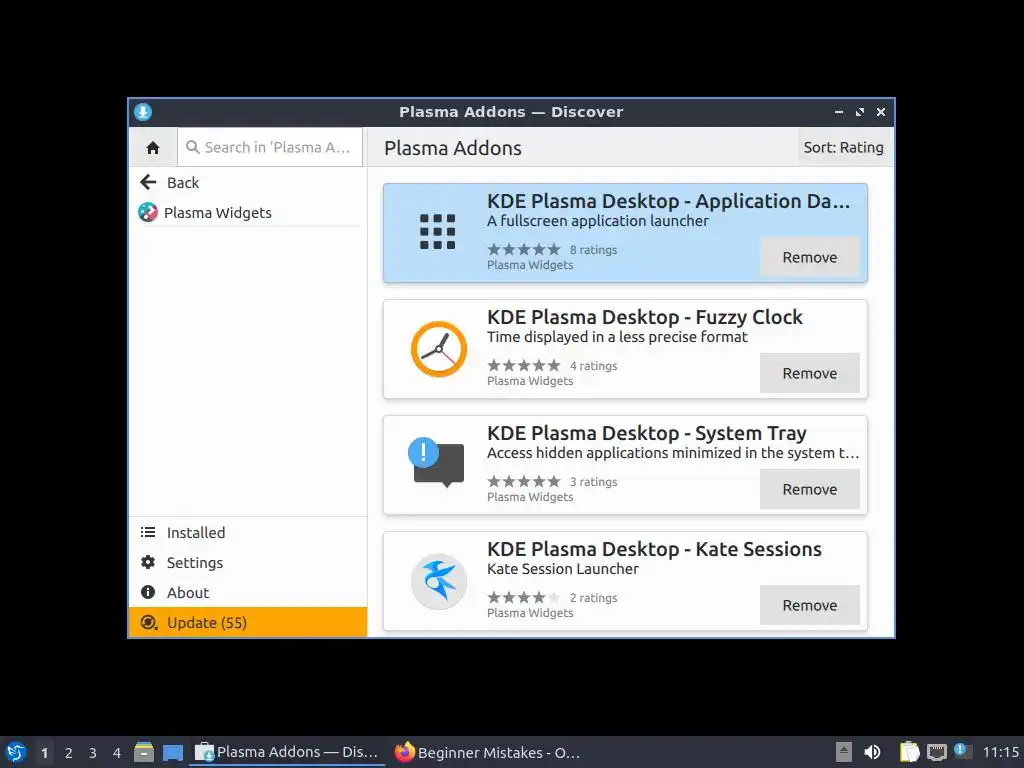Open the Installed section

(248, 533)
